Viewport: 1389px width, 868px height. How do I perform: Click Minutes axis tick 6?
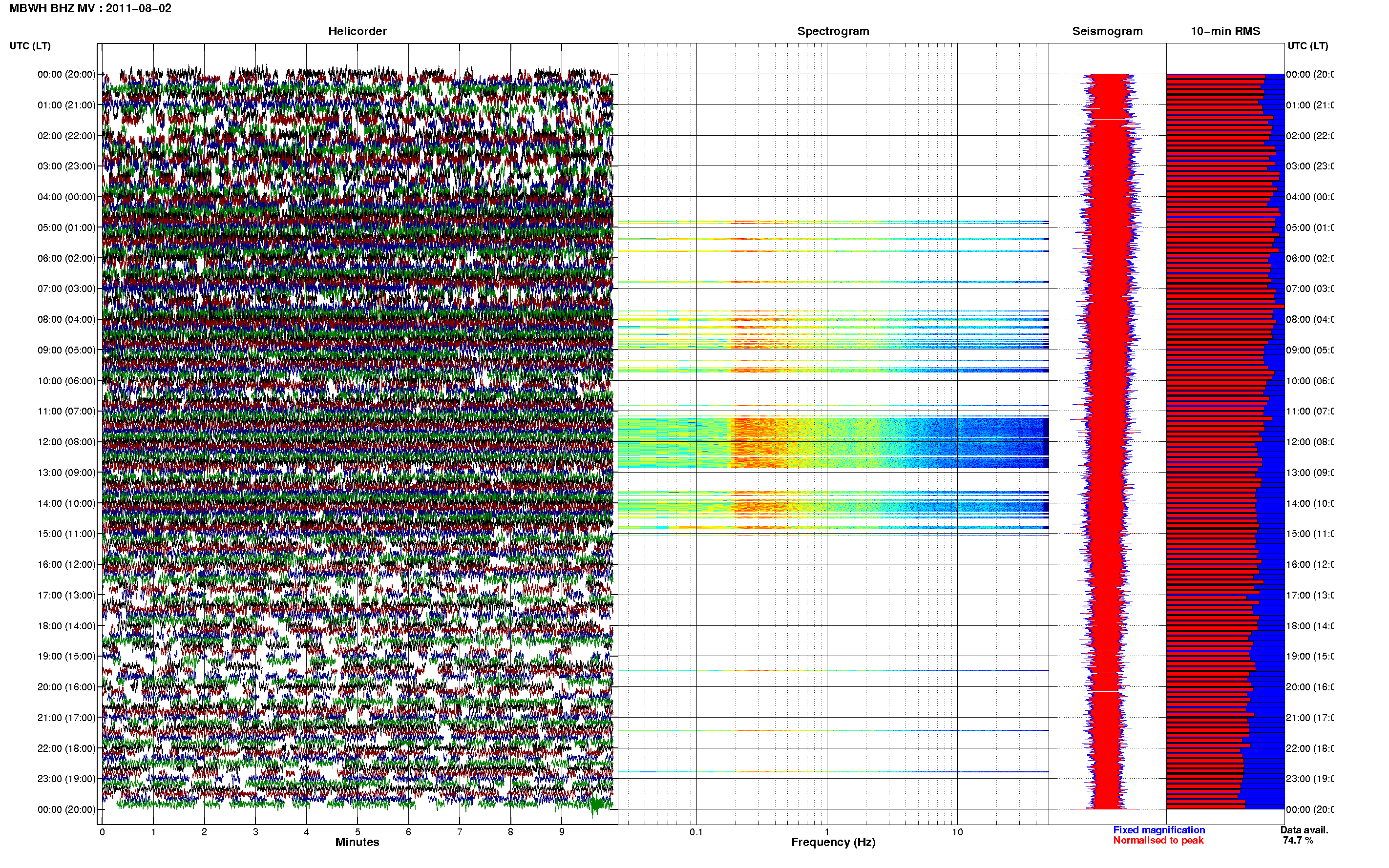(408, 832)
